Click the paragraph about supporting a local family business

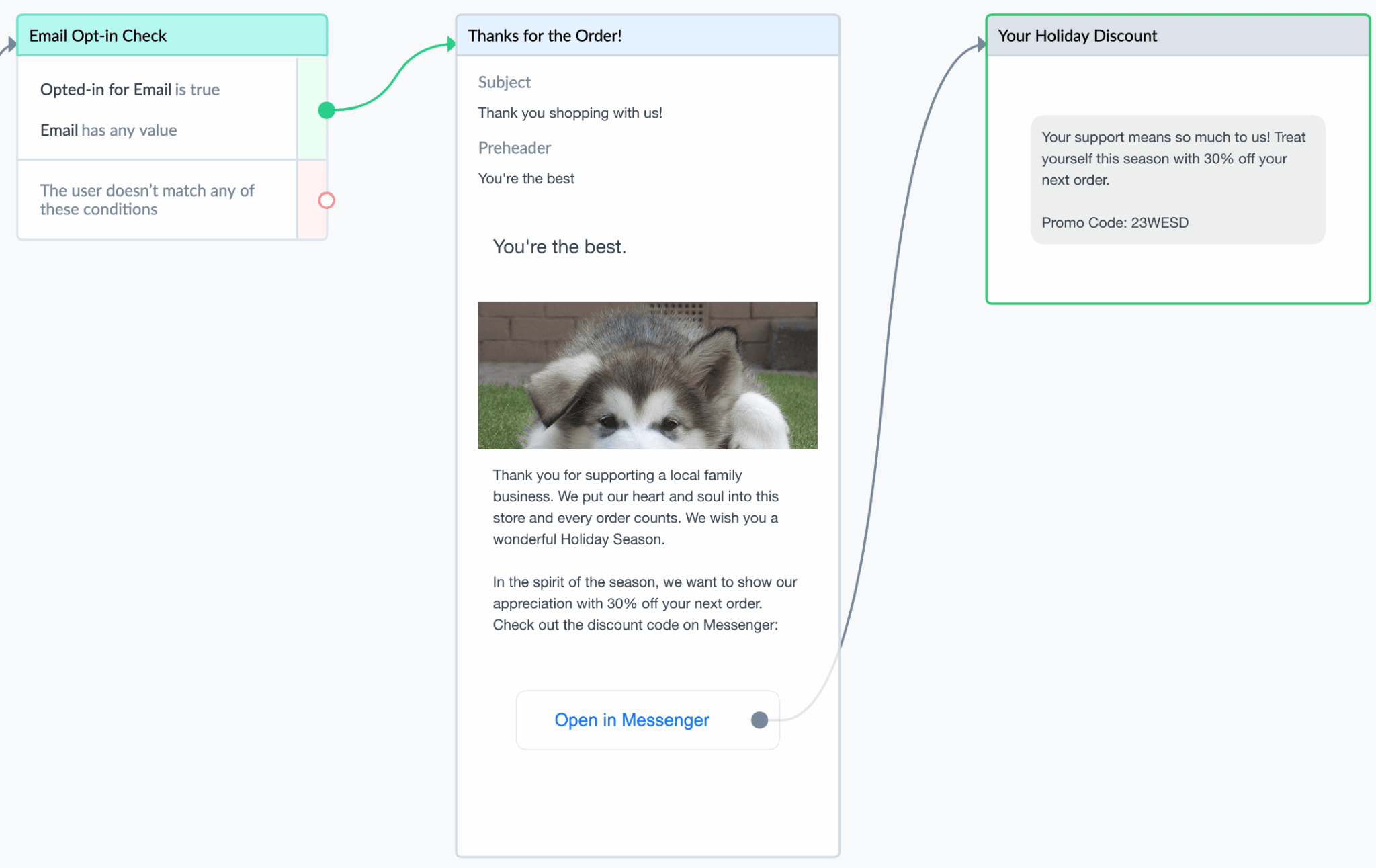pyautogui.click(x=636, y=507)
